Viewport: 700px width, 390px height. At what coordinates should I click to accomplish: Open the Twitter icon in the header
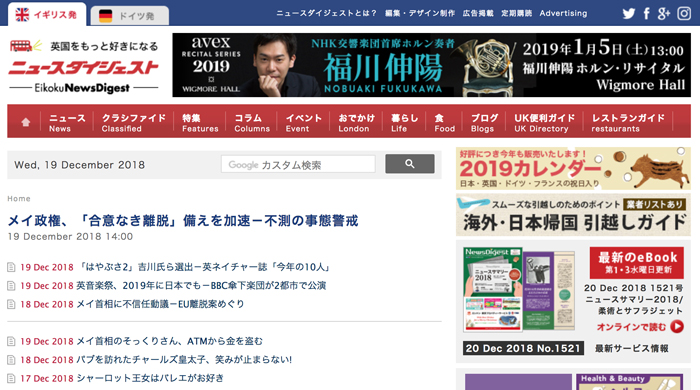point(629,13)
